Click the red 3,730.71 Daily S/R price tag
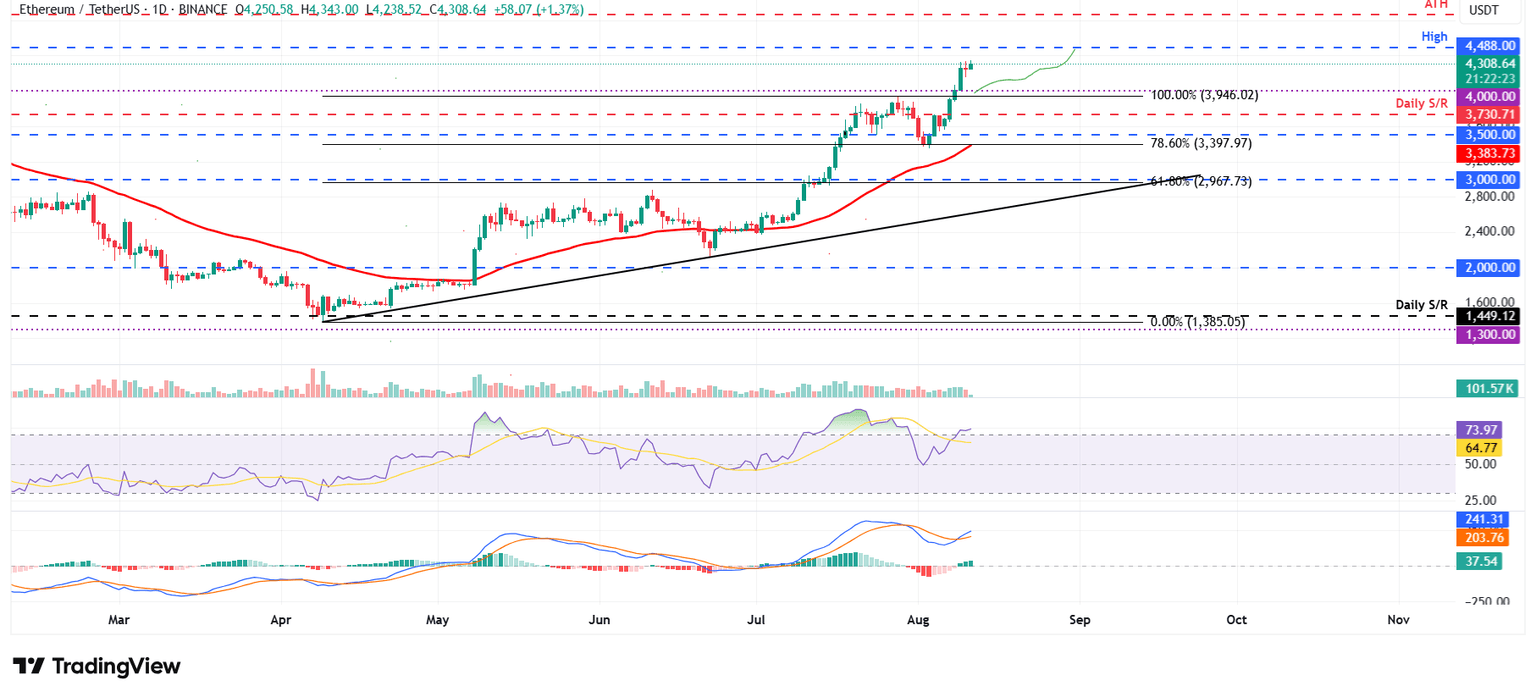Viewport: 1536px width, 698px height. 1490,116
